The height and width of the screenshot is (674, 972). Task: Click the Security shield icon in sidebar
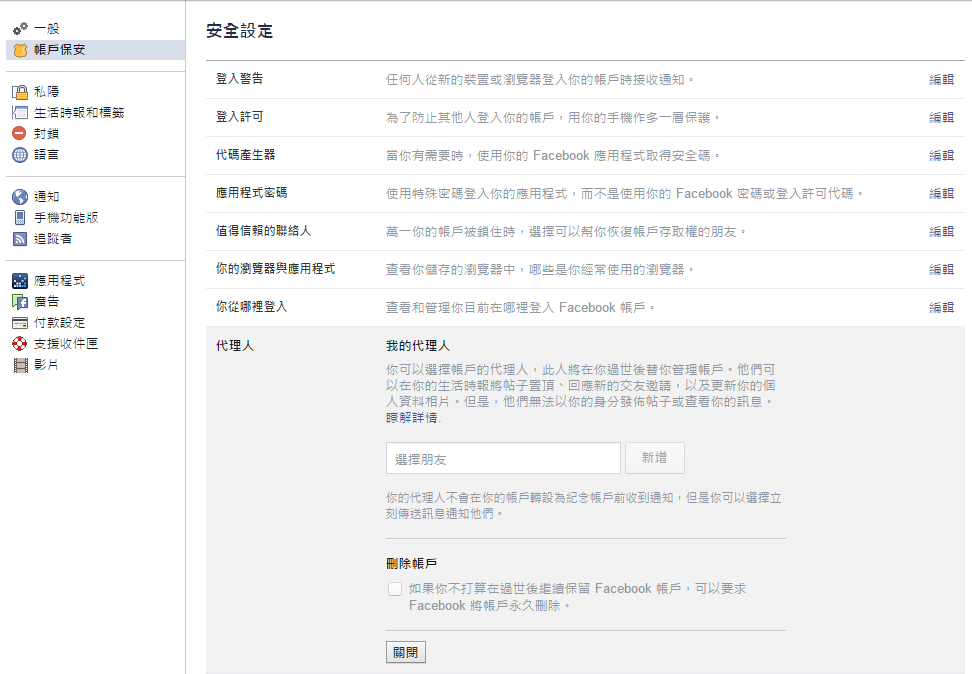[22, 49]
